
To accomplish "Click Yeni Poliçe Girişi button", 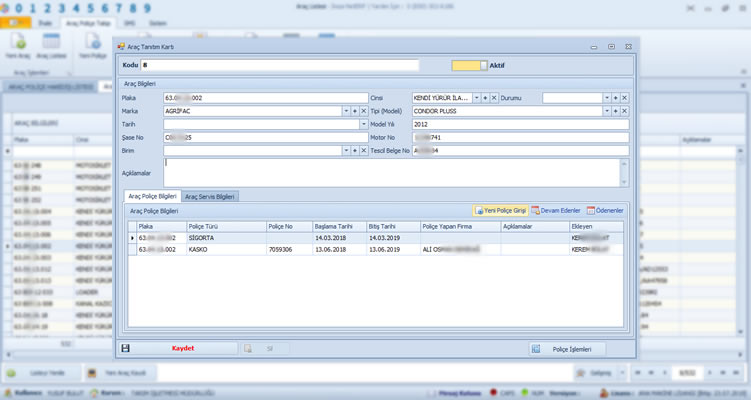I will [x=501, y=210].
